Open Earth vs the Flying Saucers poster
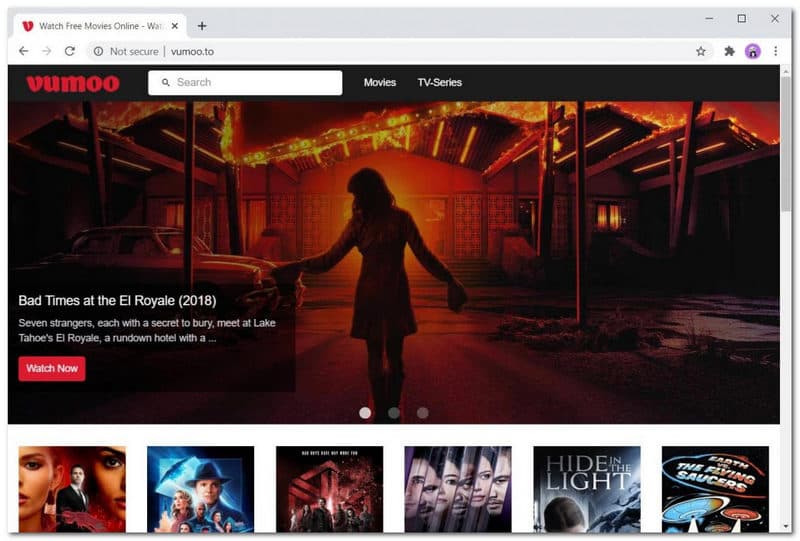 click(x=715, y=489)
